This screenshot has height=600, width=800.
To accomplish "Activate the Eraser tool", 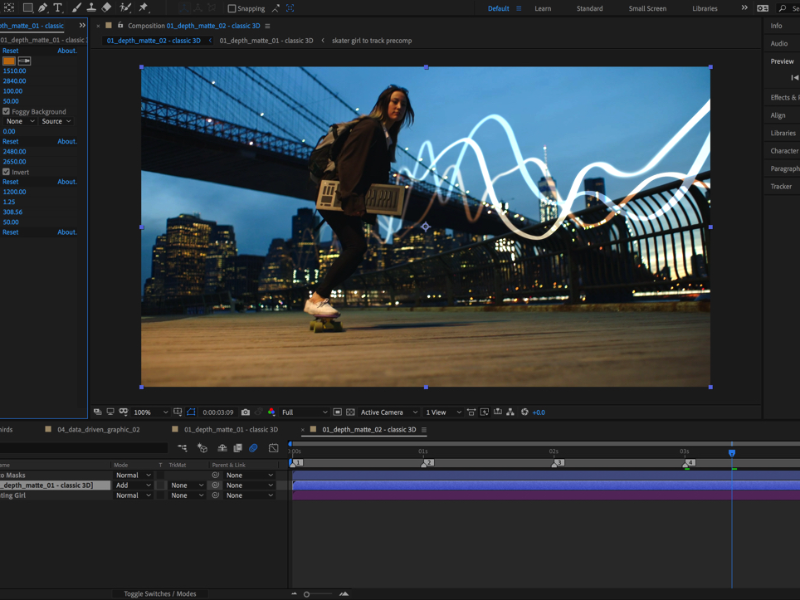I will [x=106, y=8].
